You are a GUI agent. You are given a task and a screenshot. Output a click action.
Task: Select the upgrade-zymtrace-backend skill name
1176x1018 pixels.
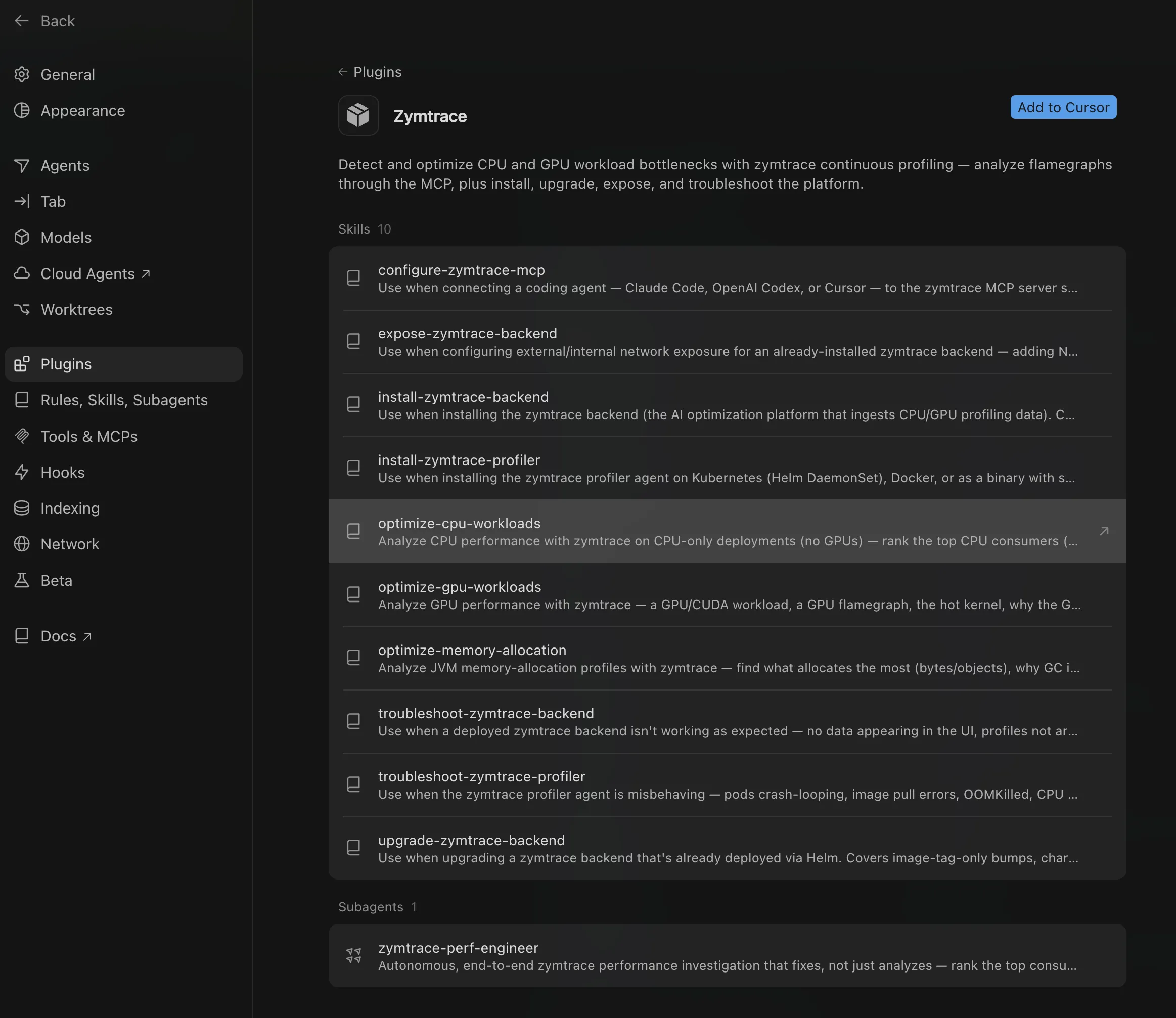tap(472, 840)
